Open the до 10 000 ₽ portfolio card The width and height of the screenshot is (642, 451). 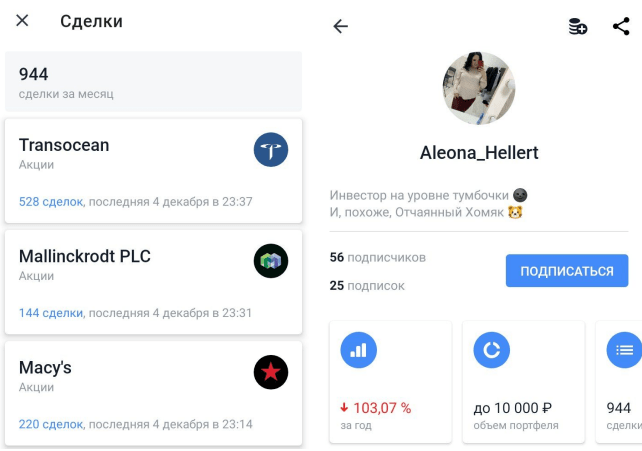[523, 382]
